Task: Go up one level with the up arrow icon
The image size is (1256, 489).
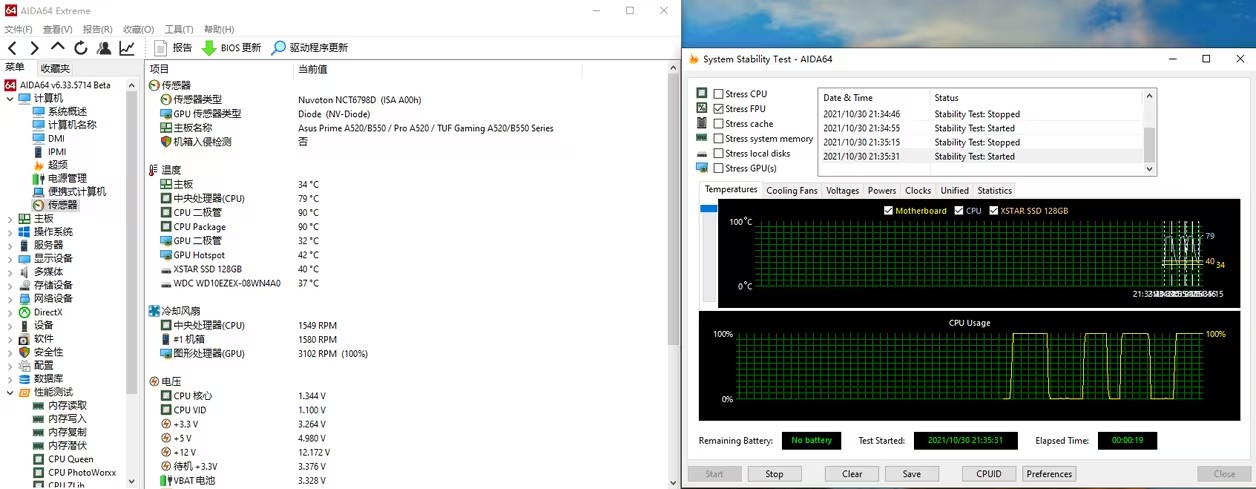Action: point(57,47)
